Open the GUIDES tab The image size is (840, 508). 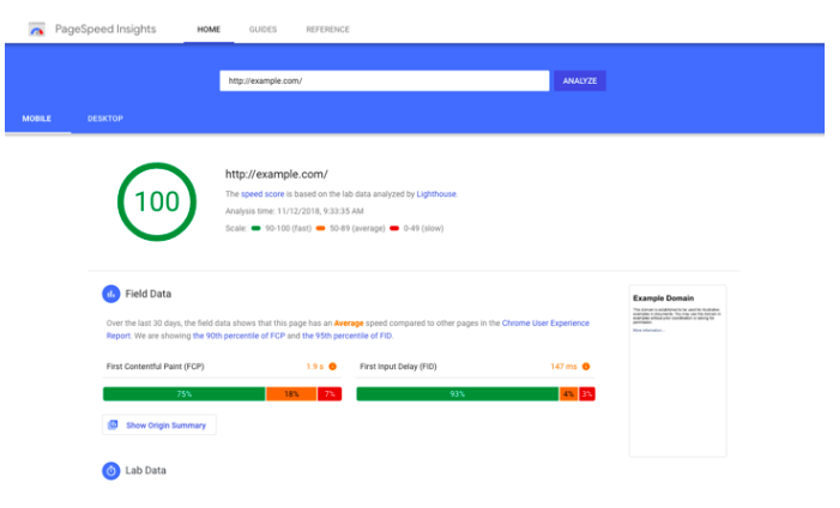(263, 29)
